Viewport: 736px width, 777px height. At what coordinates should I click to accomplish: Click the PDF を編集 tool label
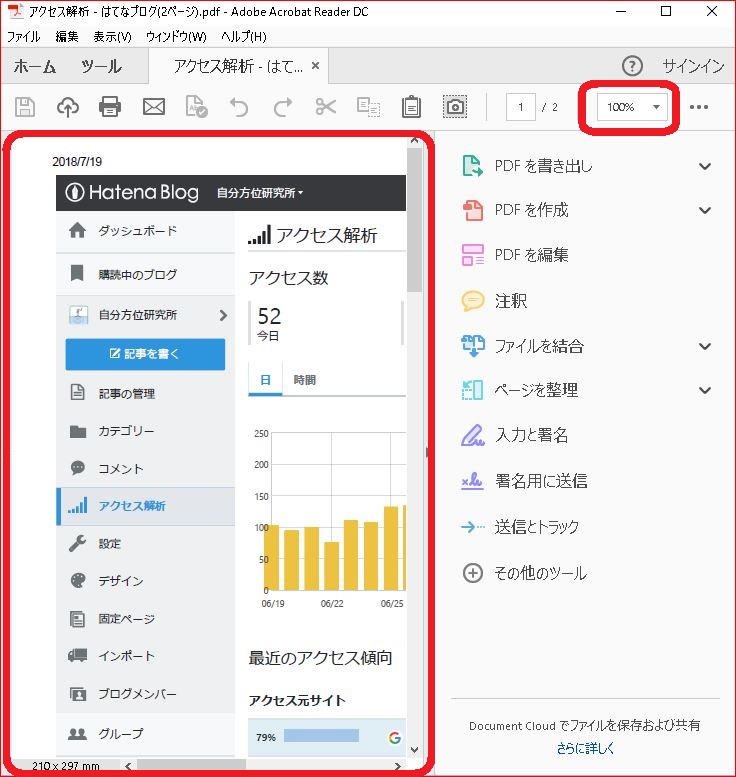531,255
